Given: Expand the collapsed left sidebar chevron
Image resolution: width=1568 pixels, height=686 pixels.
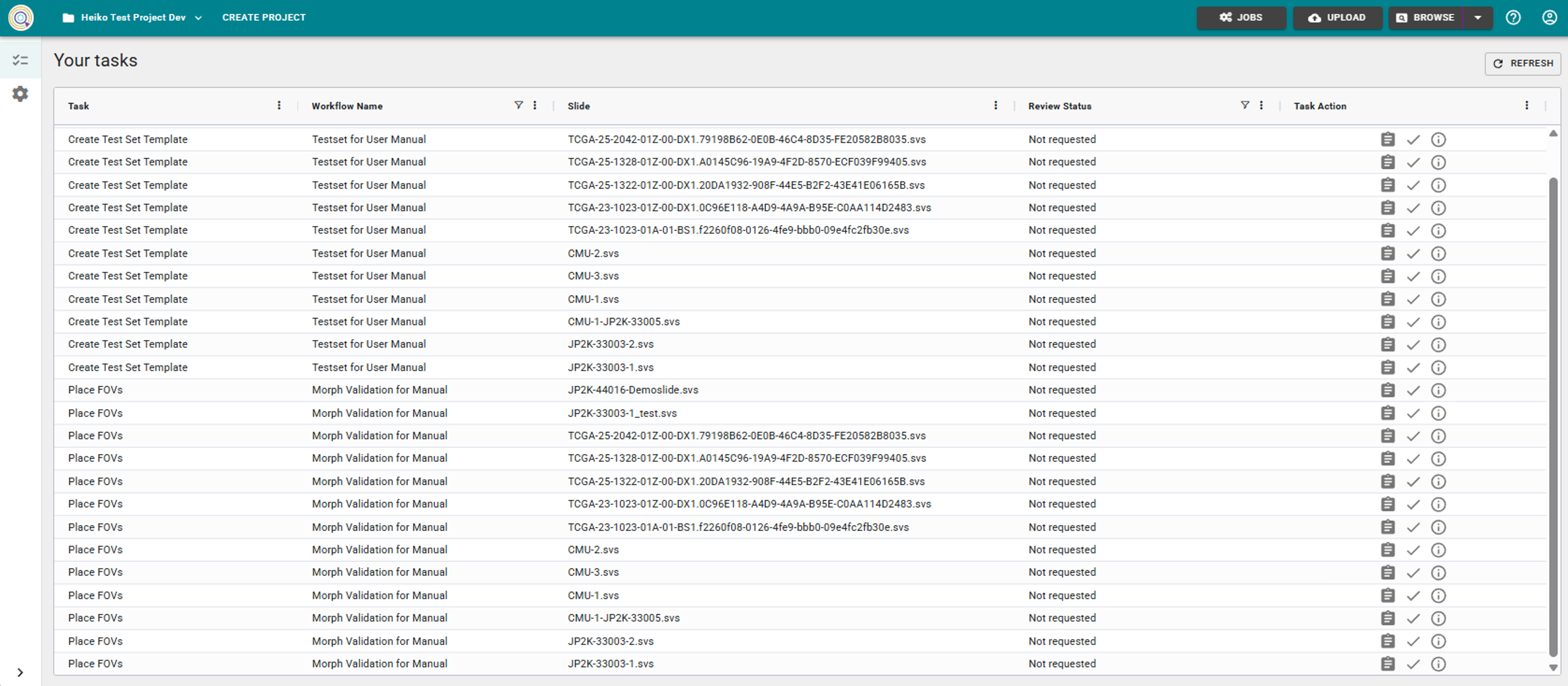Looking at the screenshot, I should click(x=20, y=672).
